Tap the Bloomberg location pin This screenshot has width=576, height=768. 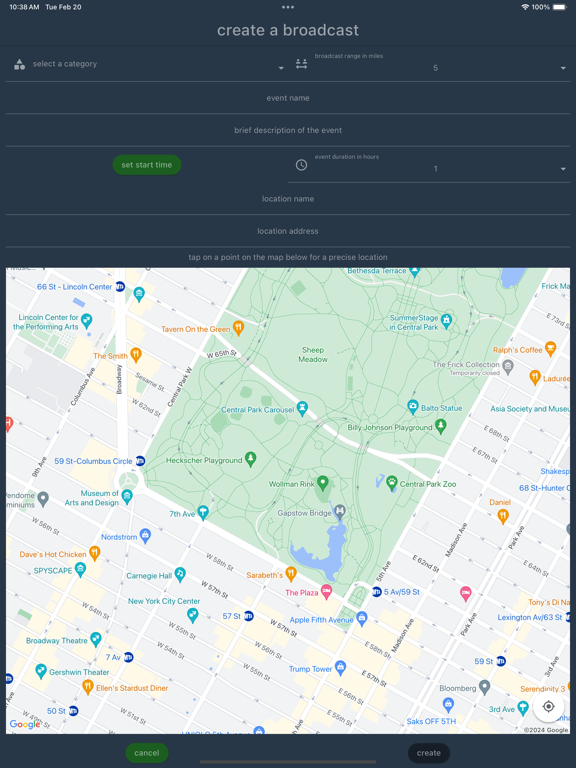(x=484, y=687)
